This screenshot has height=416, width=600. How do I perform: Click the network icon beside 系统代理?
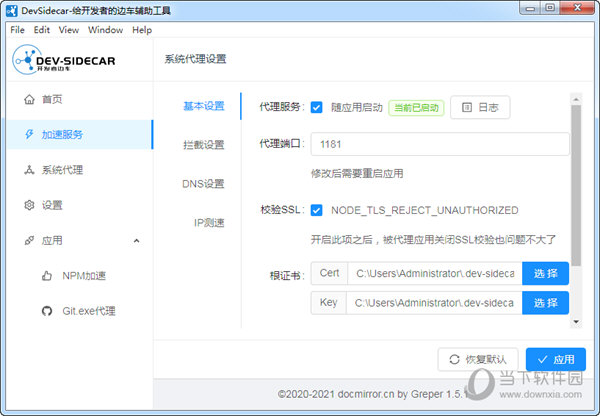[29, 170]
